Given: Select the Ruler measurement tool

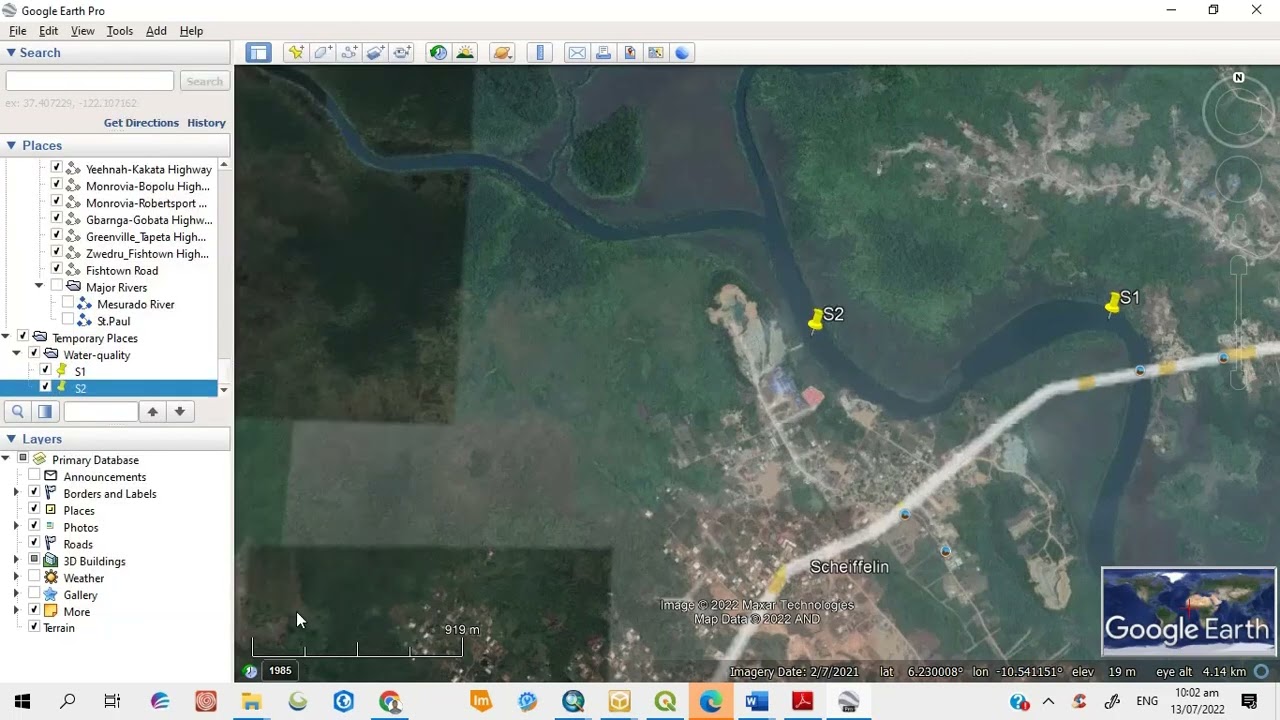Looking at the screenshot, I should 540,53.
